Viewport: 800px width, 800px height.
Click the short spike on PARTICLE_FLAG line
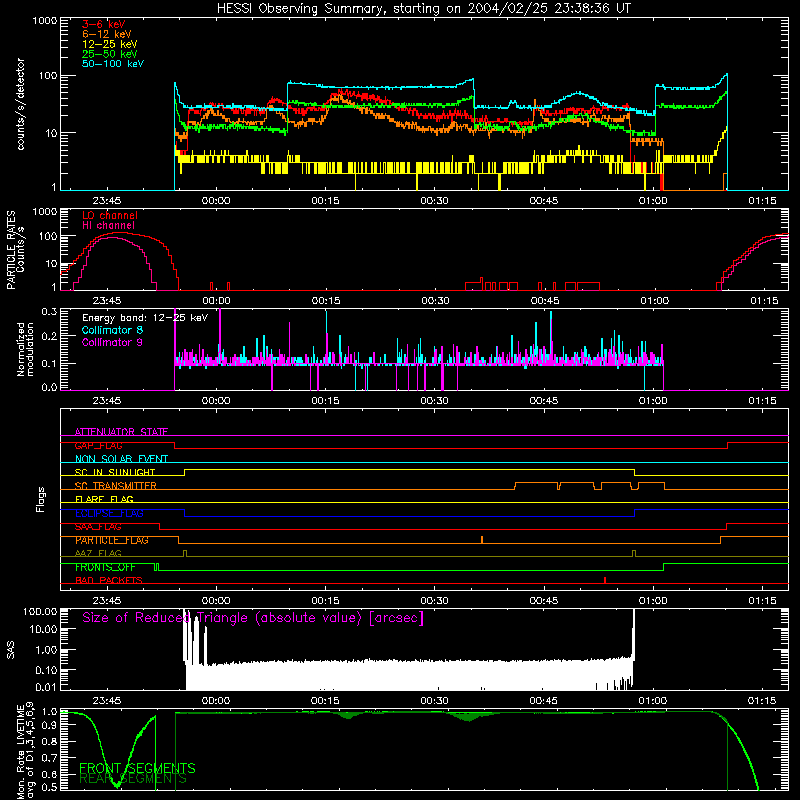482,539
